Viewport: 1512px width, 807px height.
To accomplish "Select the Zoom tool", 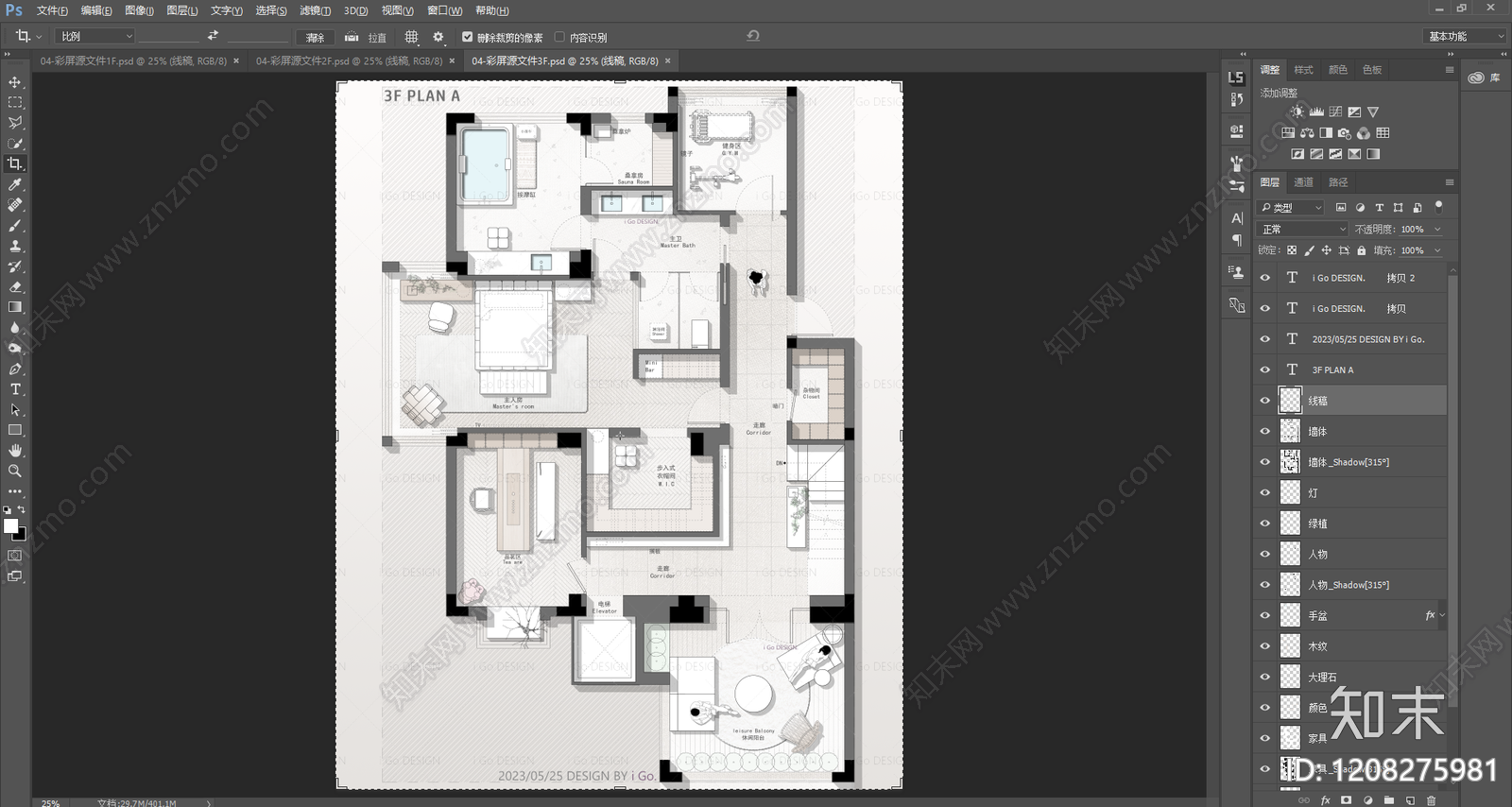I will [15, 471].
